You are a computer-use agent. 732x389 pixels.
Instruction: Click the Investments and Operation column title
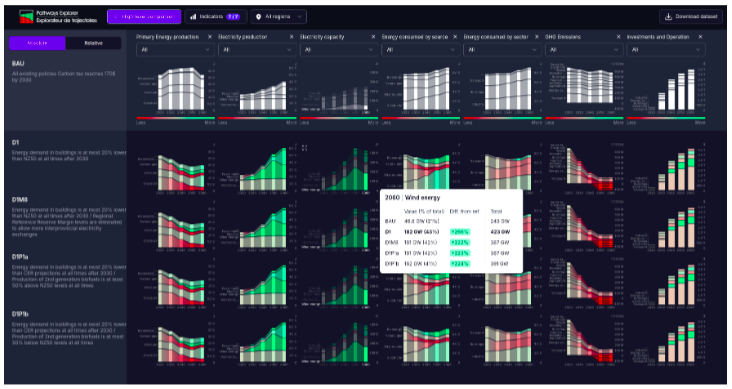(658, 37)
